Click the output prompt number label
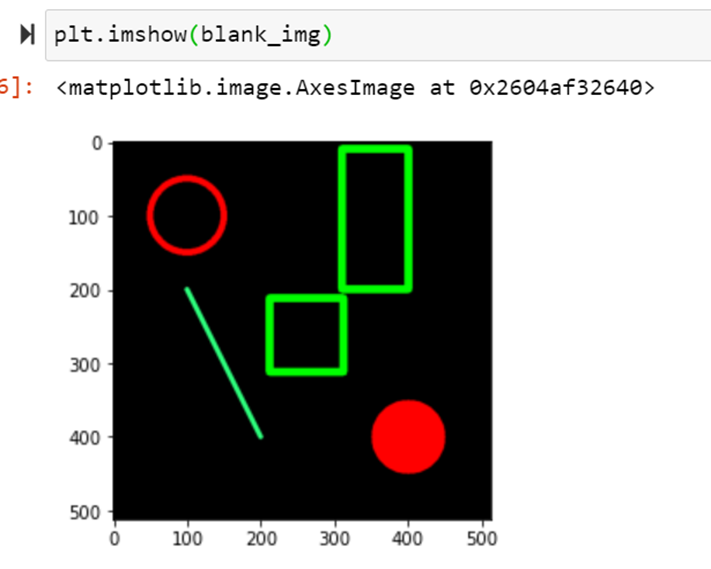The width and height of the screenshot is (711, 569). click(x=16, y=87)
